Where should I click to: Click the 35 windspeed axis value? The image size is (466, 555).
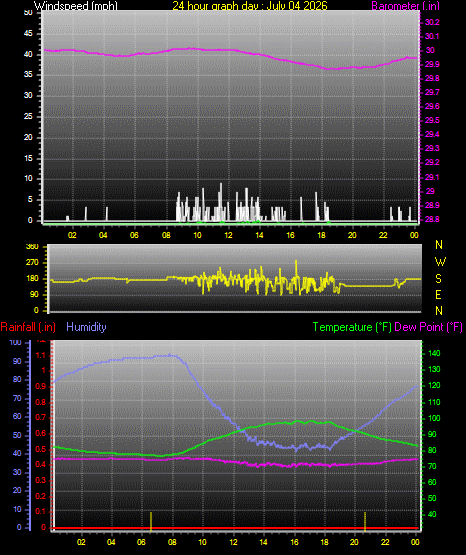(28, 75)
